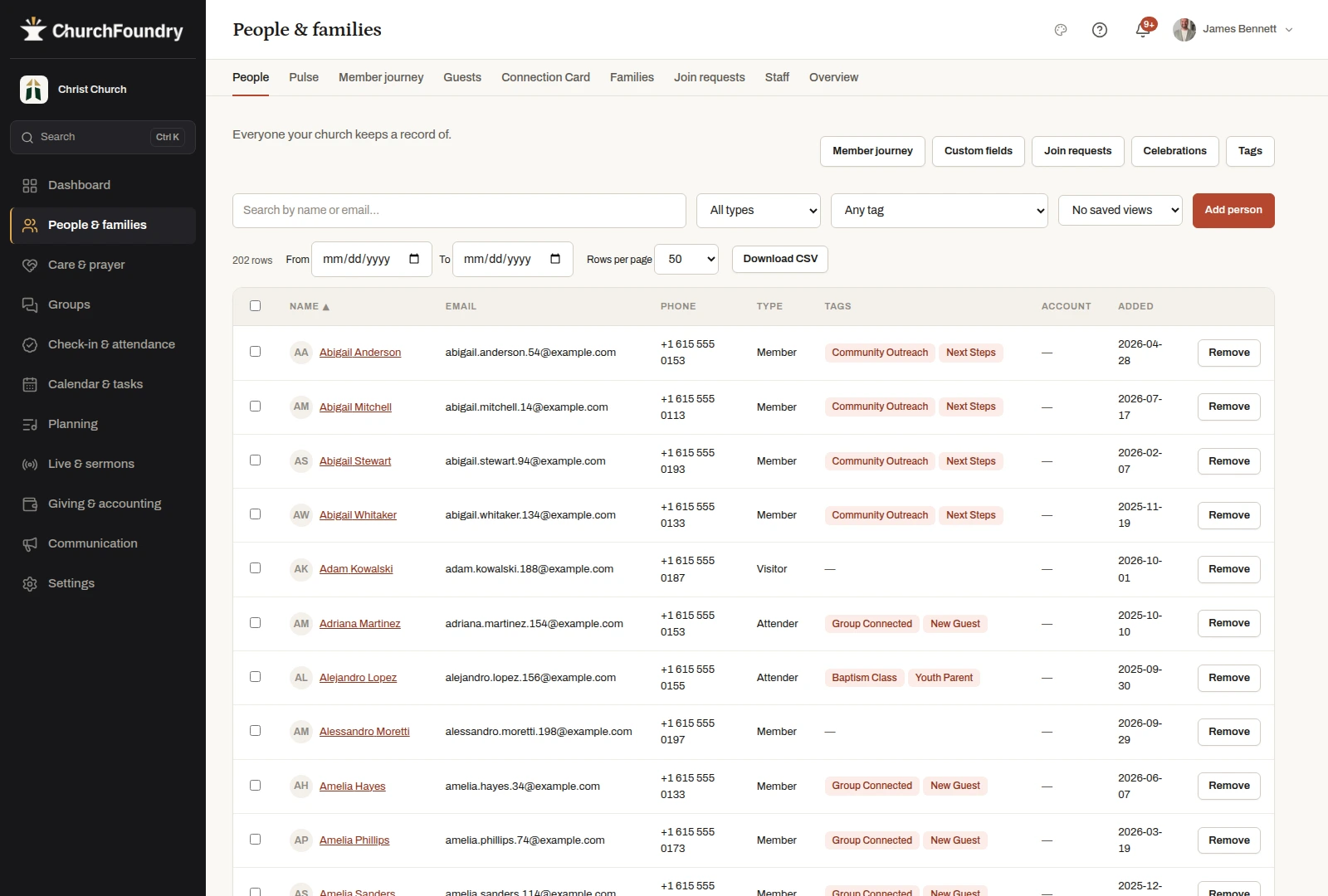Click the ChurchFoundry logo icon

(33, 30)
